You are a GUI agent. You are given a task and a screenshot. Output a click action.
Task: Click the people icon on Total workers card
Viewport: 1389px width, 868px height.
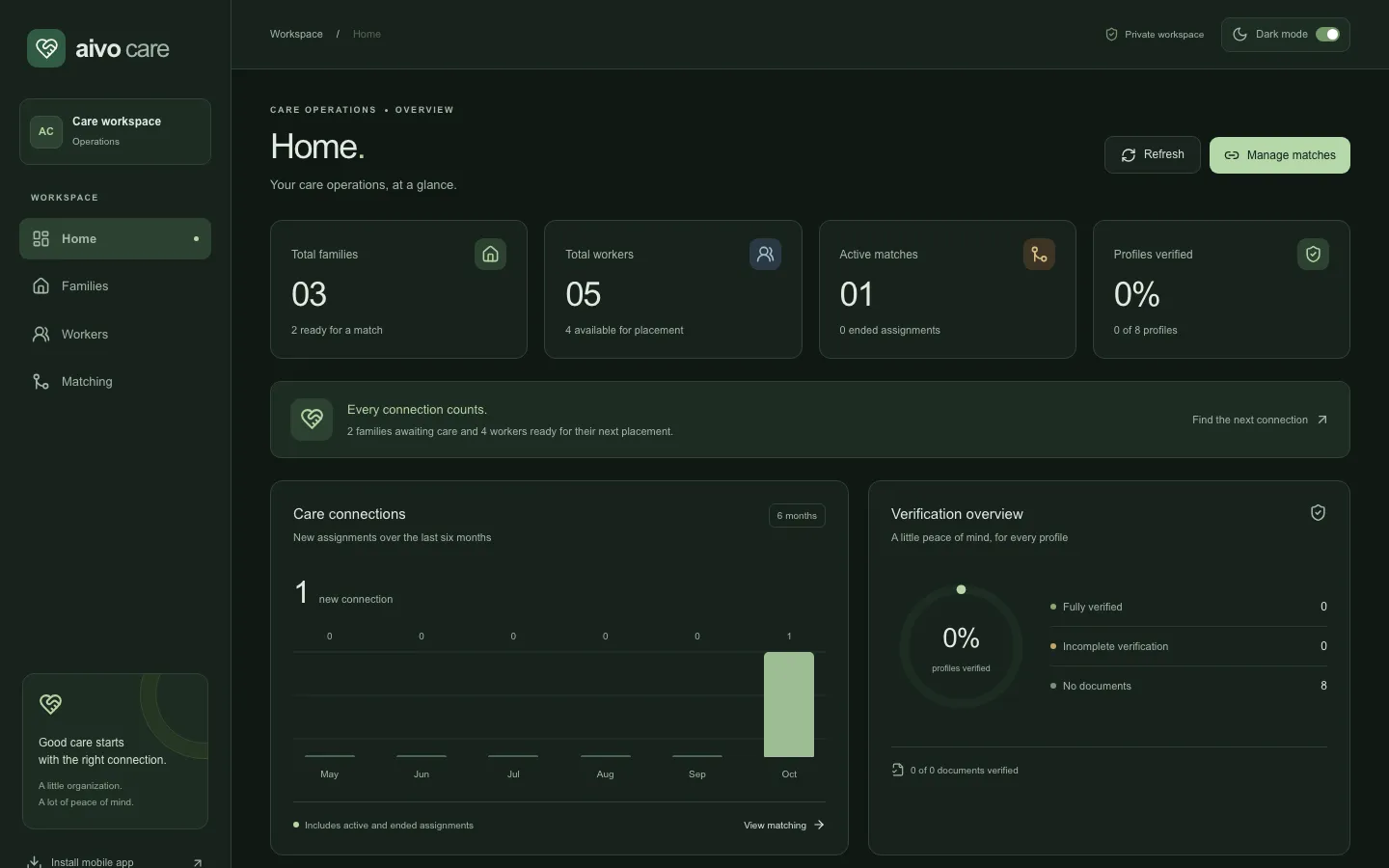tap(765, 255)
